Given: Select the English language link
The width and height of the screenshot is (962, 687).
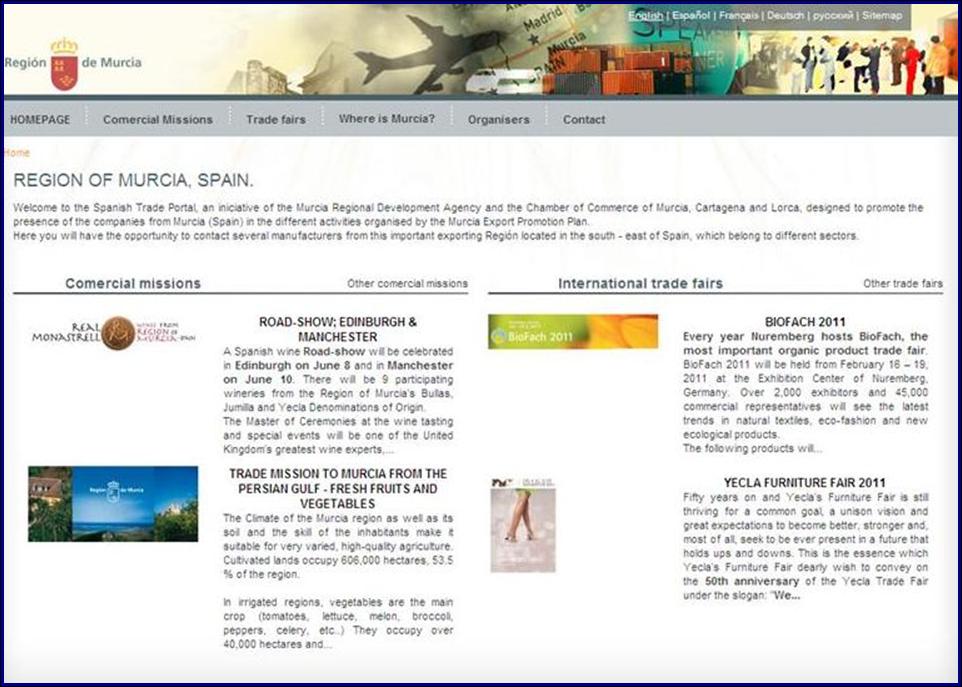Looking at the screenshot, I should pyautogui.click(x=645, y=16).
